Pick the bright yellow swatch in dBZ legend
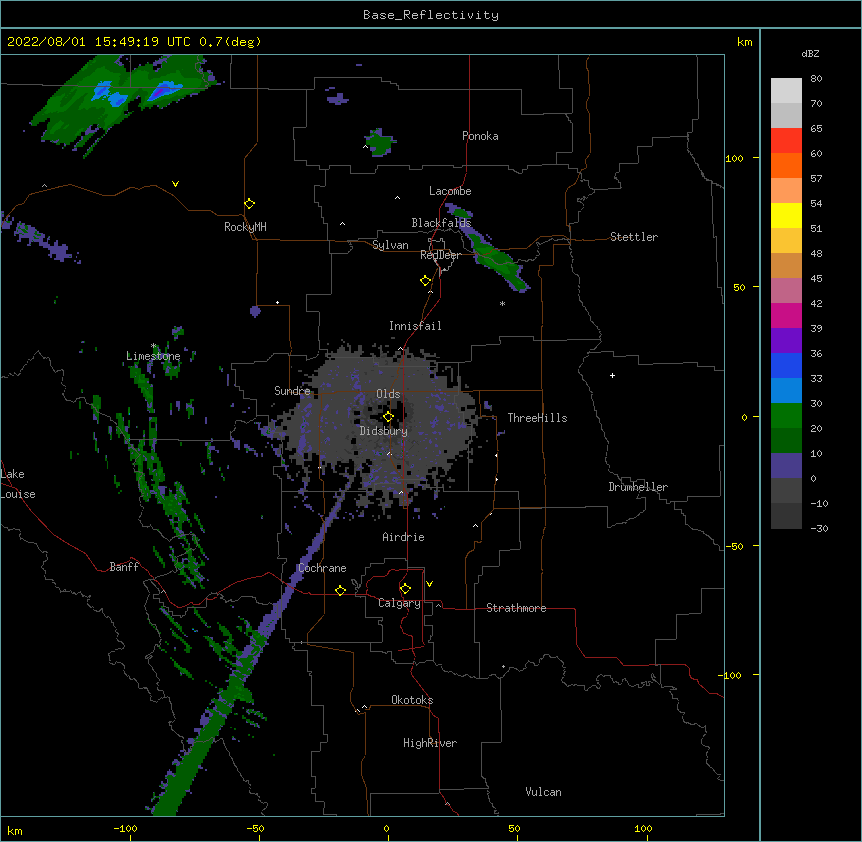 tap(786, 215)
